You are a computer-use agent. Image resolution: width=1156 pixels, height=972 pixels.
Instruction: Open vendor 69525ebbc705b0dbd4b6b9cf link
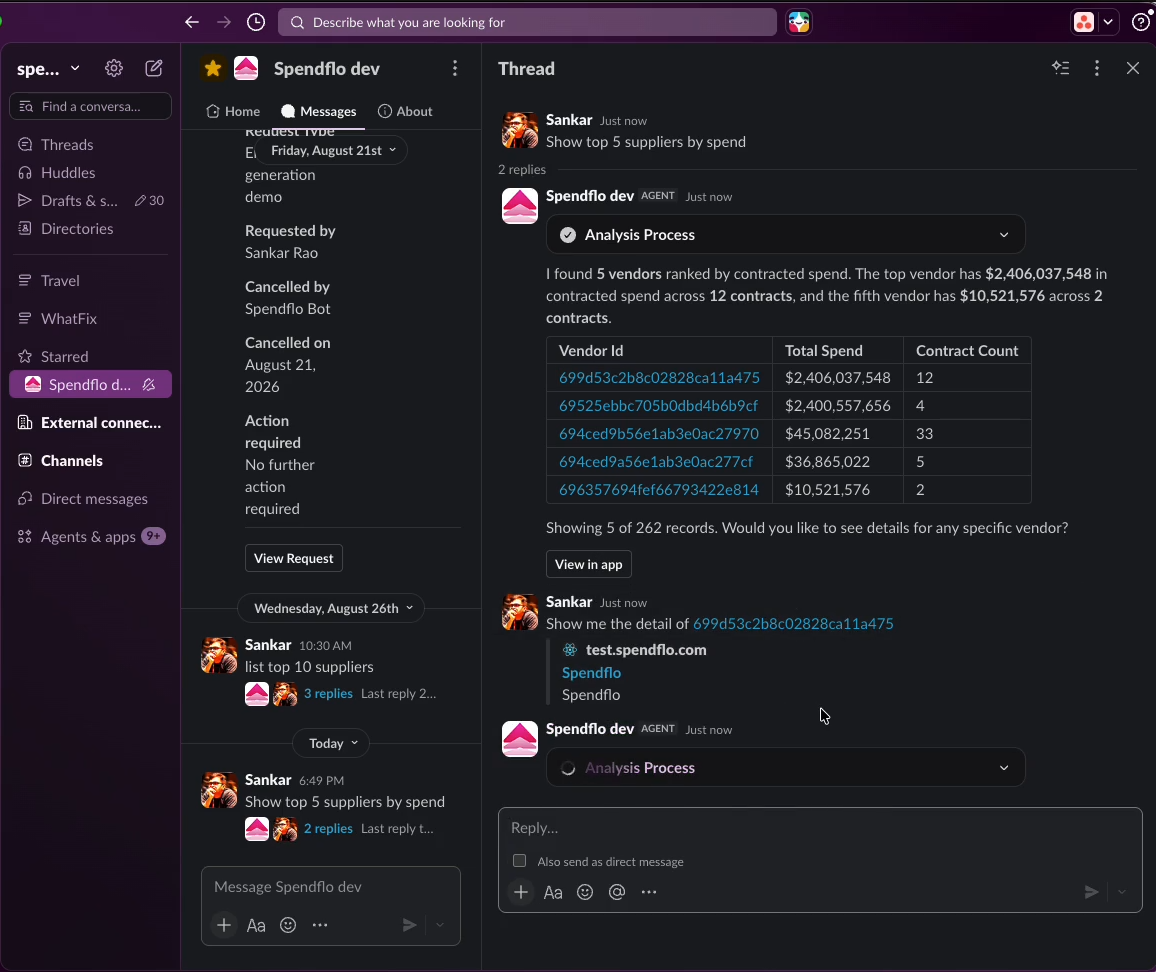click(658, 406)
